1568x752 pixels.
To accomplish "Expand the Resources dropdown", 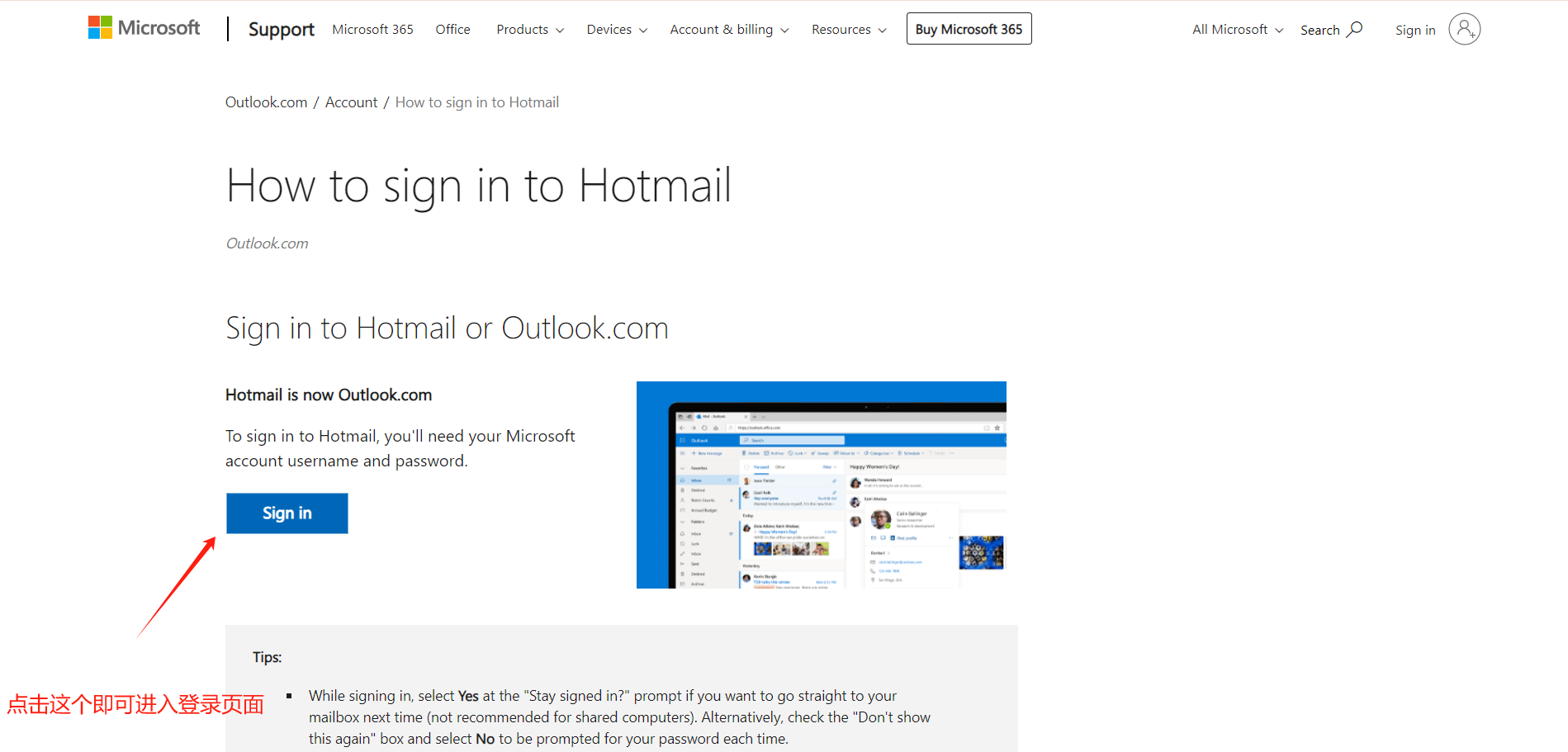I will click(x=849, y=30).
